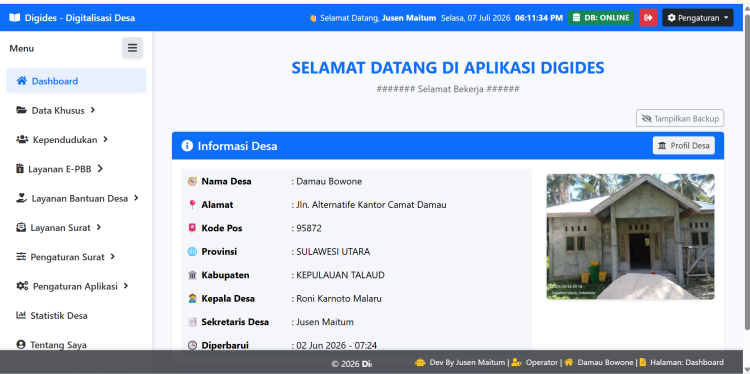This screenshot has height=374, width=750.
Task: Click the Dev By Jusen Maitum footer text
Action: pyautogui.click(x=467, y=363)
